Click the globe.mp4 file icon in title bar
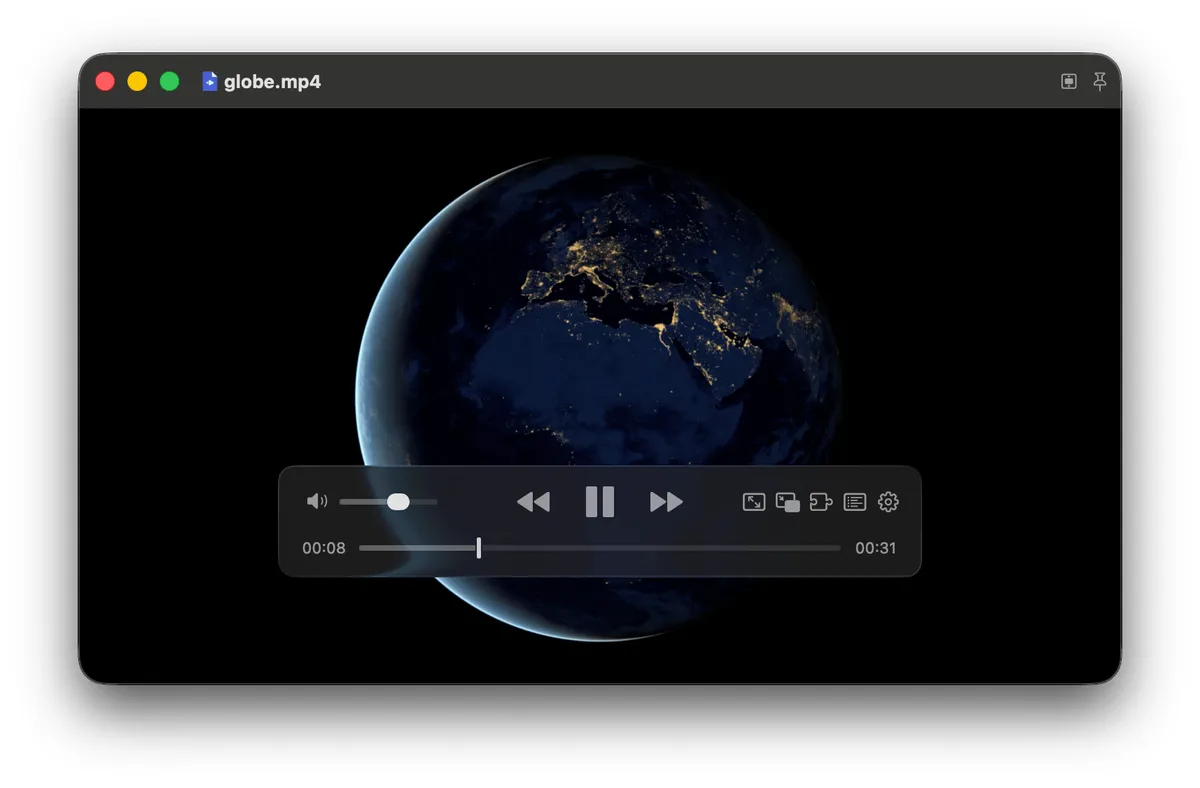Screen dimensions: 1200x788 coord(210,82)
